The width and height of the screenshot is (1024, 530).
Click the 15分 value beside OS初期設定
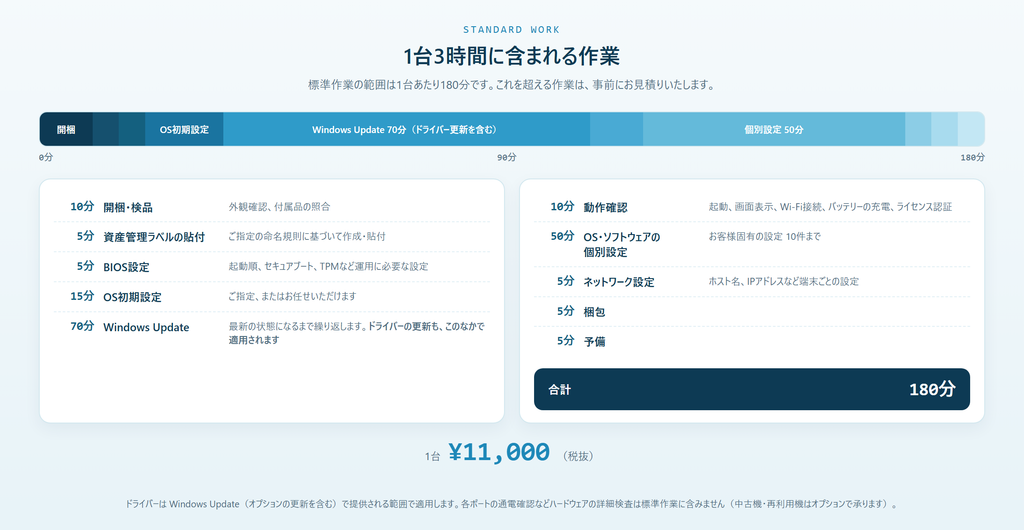click(x=82, y=296)
